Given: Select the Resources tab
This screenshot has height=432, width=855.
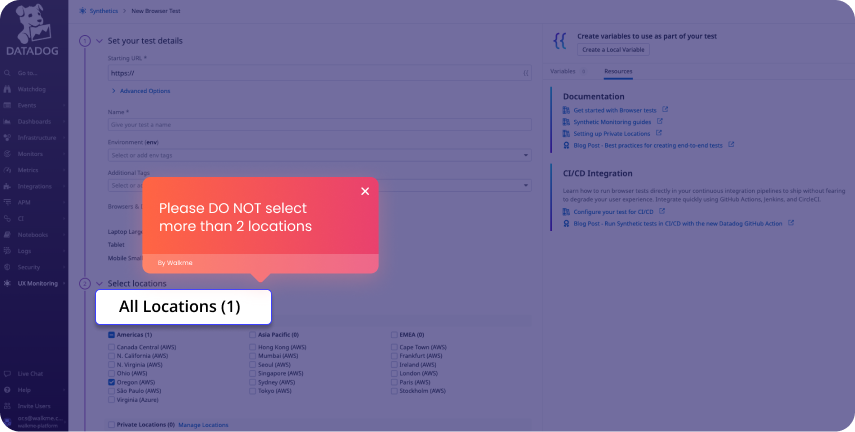Looking at the screenshot, I should [617, 72].
